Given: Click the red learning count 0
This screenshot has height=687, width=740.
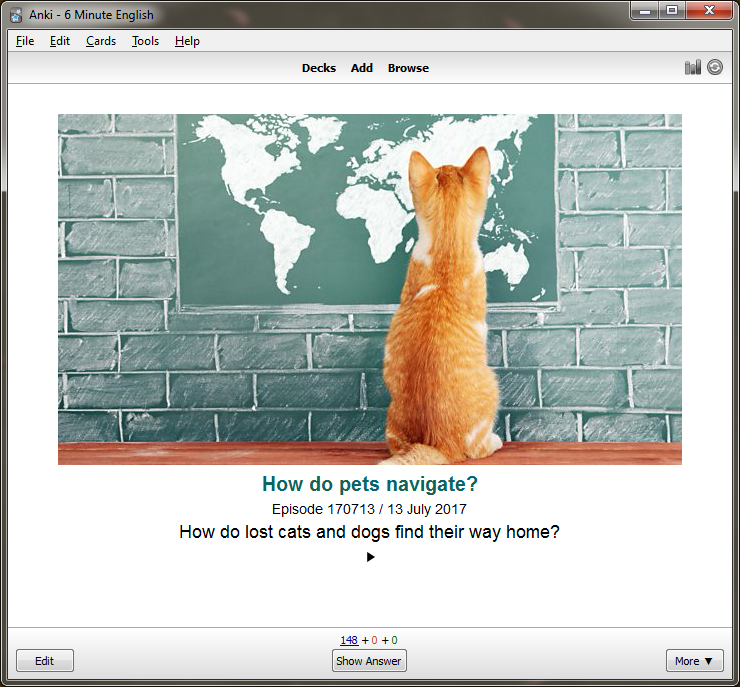Looking at the screenshot, I should point(374,640).
